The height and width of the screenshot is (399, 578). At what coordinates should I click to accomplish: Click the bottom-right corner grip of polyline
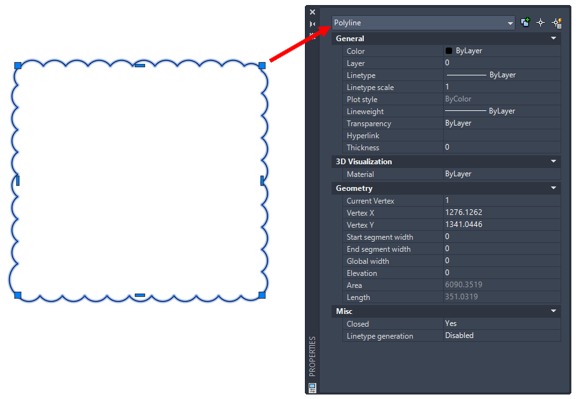pyautogui.click(x=262, y=295)
